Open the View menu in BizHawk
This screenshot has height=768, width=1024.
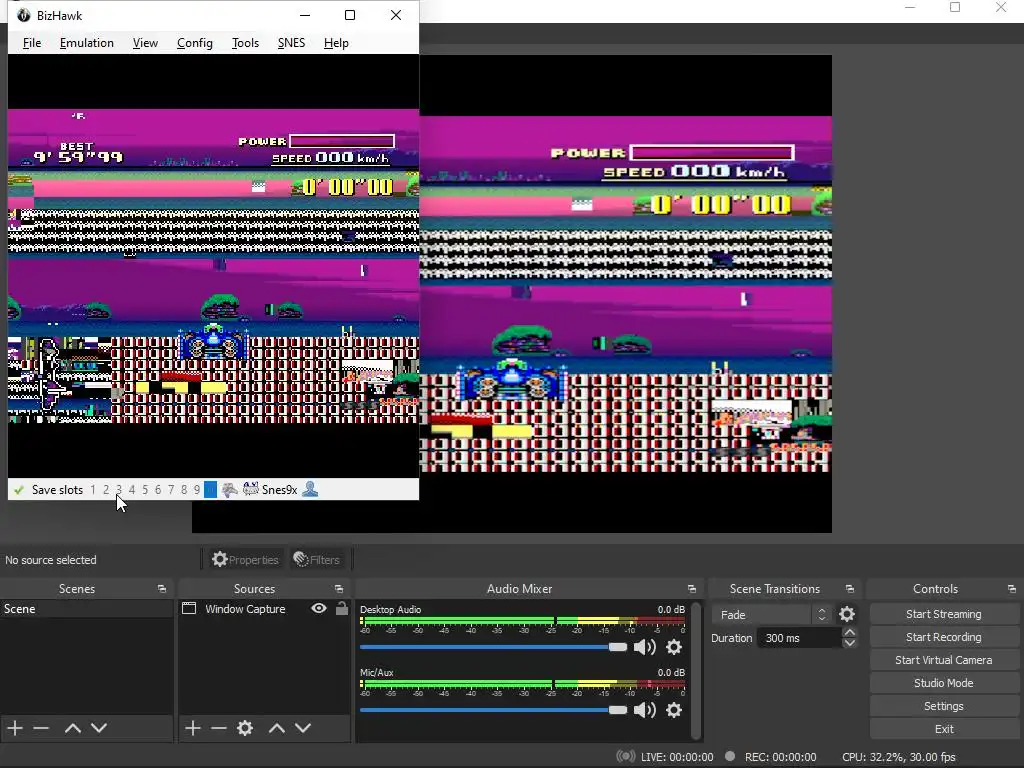coord(145,43)
